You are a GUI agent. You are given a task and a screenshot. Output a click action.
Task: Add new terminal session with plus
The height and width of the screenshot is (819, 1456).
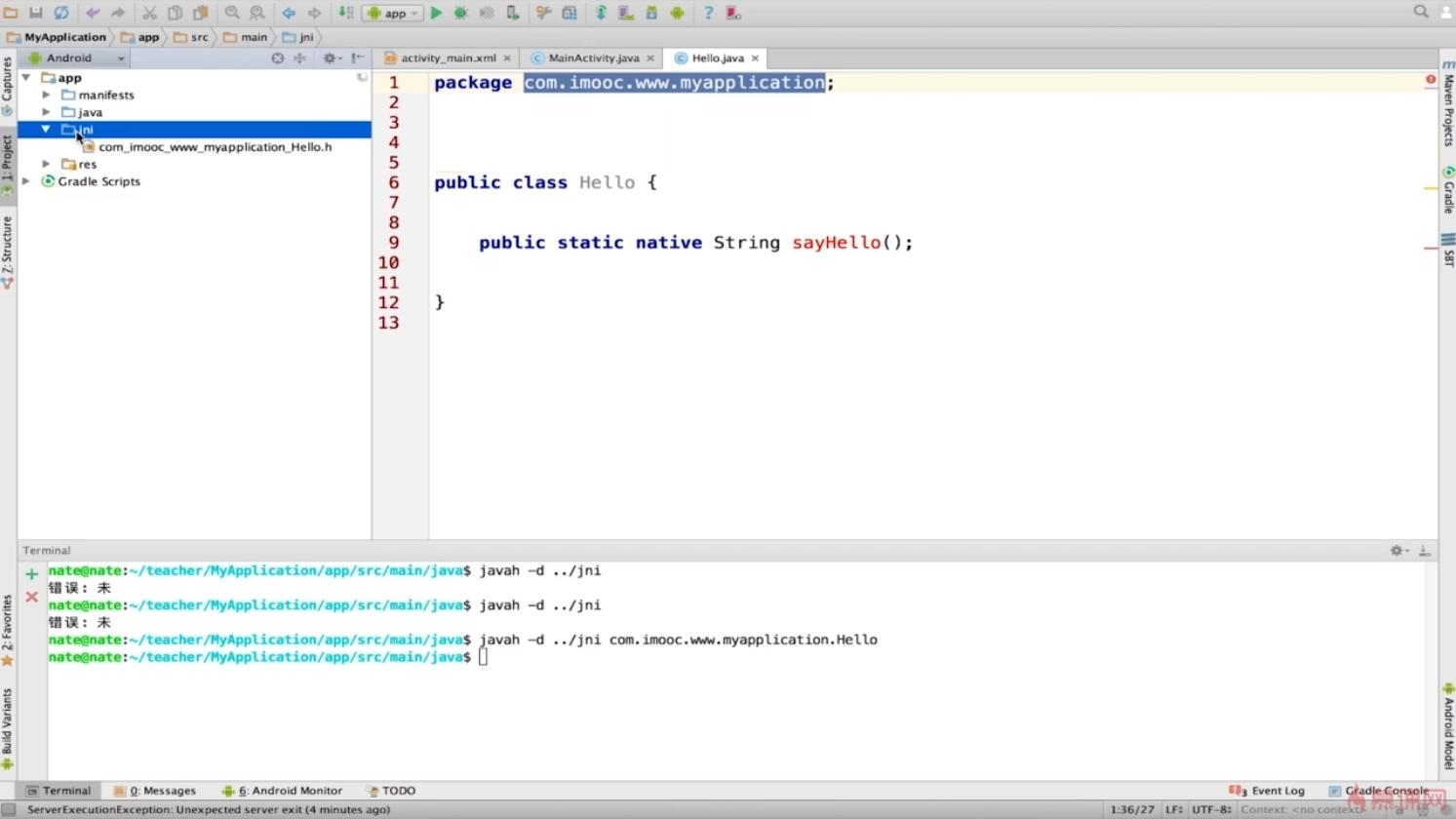point(31,574)
